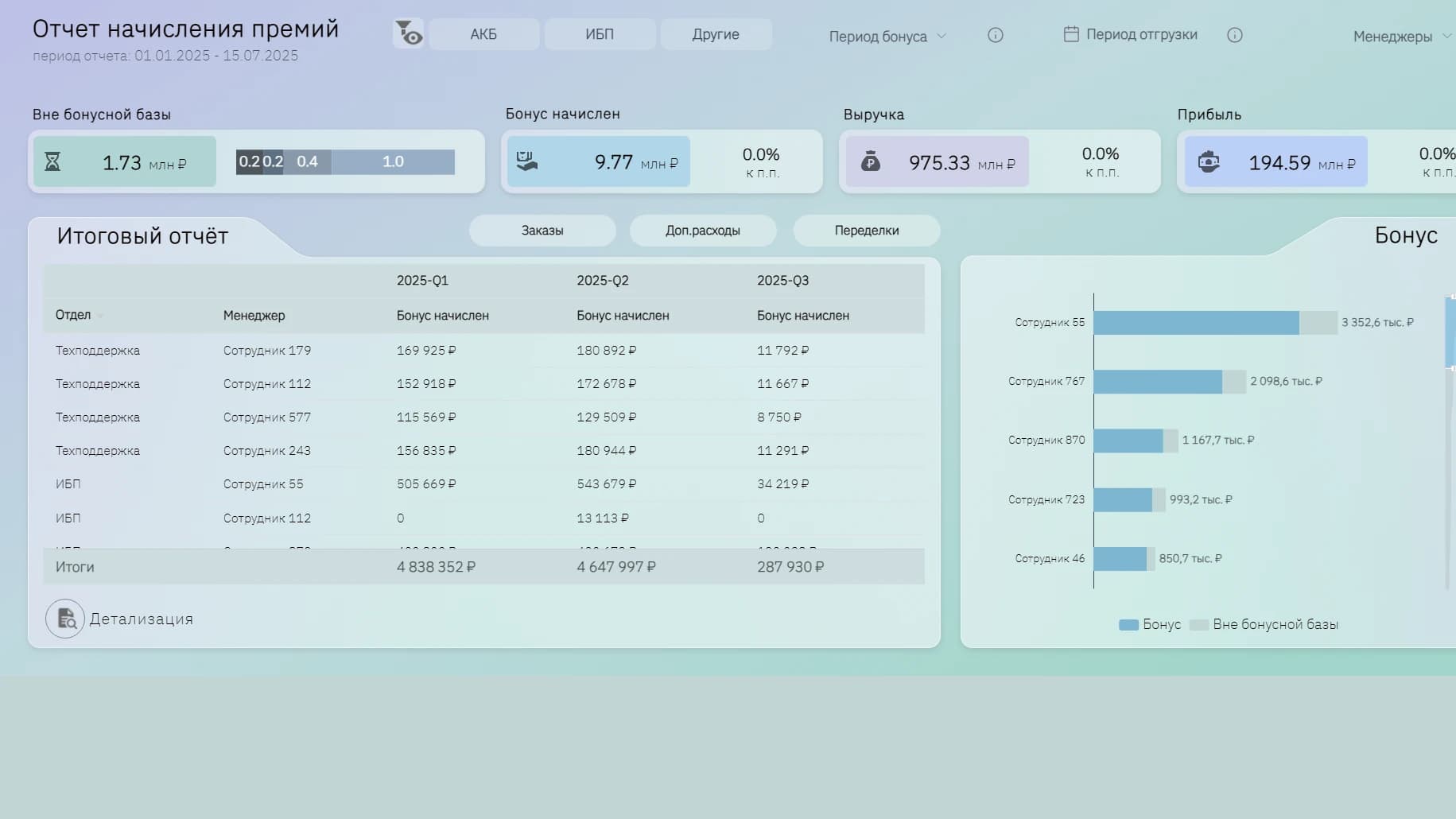The width and height of the screenshot is (1456, 819).
Task: Click the Менеджер column header
Action: click(x=254, y=316)
